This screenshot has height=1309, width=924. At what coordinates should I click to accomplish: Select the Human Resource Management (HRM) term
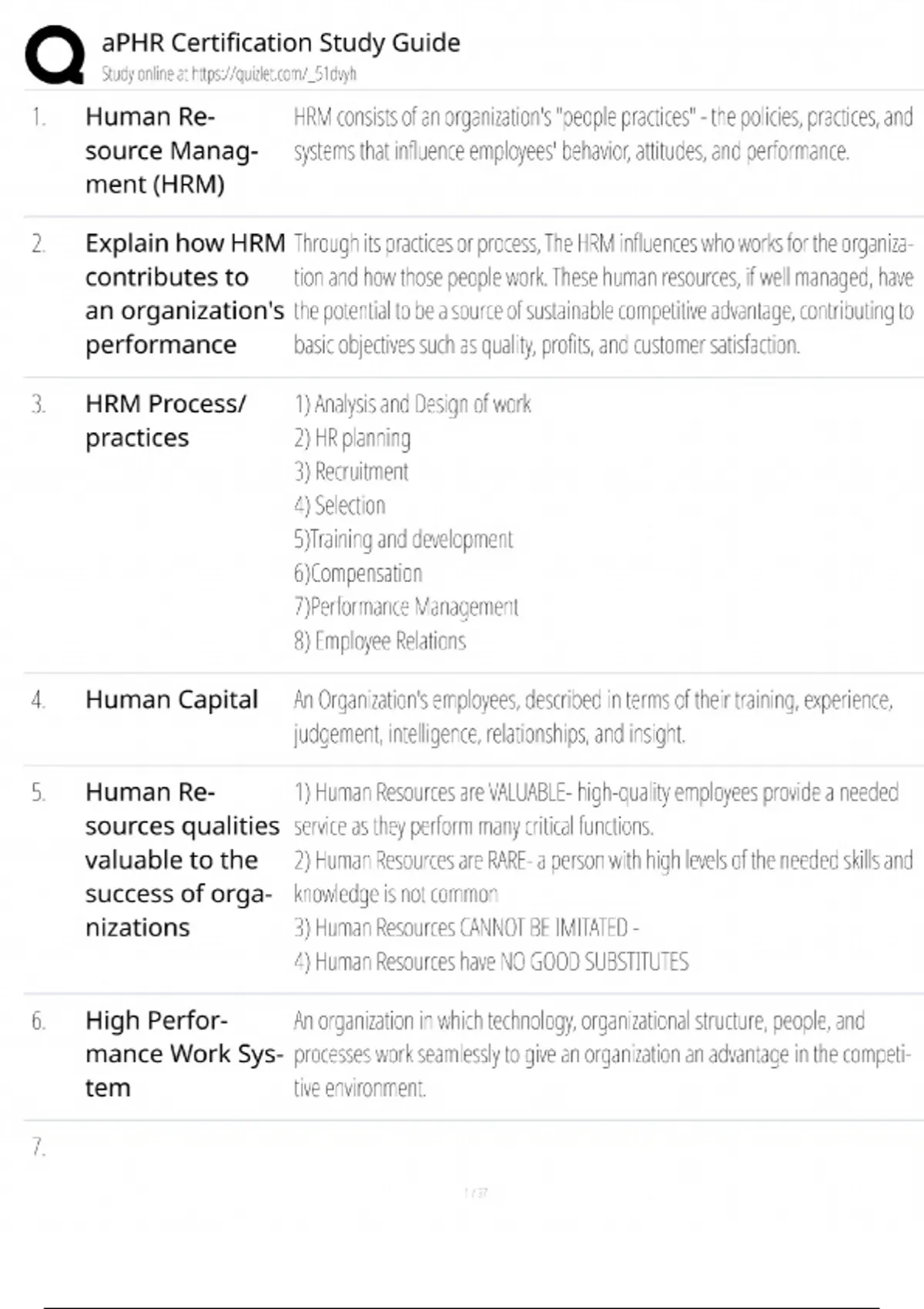click(171, 150)
